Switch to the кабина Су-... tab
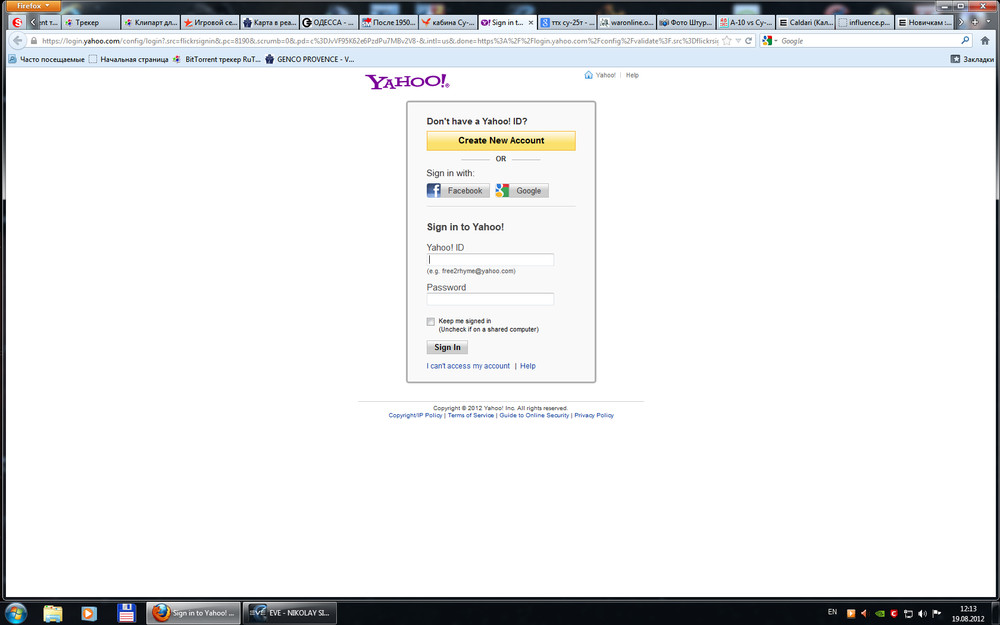This screenshot has width=1000, height=625. pos(448,22)
